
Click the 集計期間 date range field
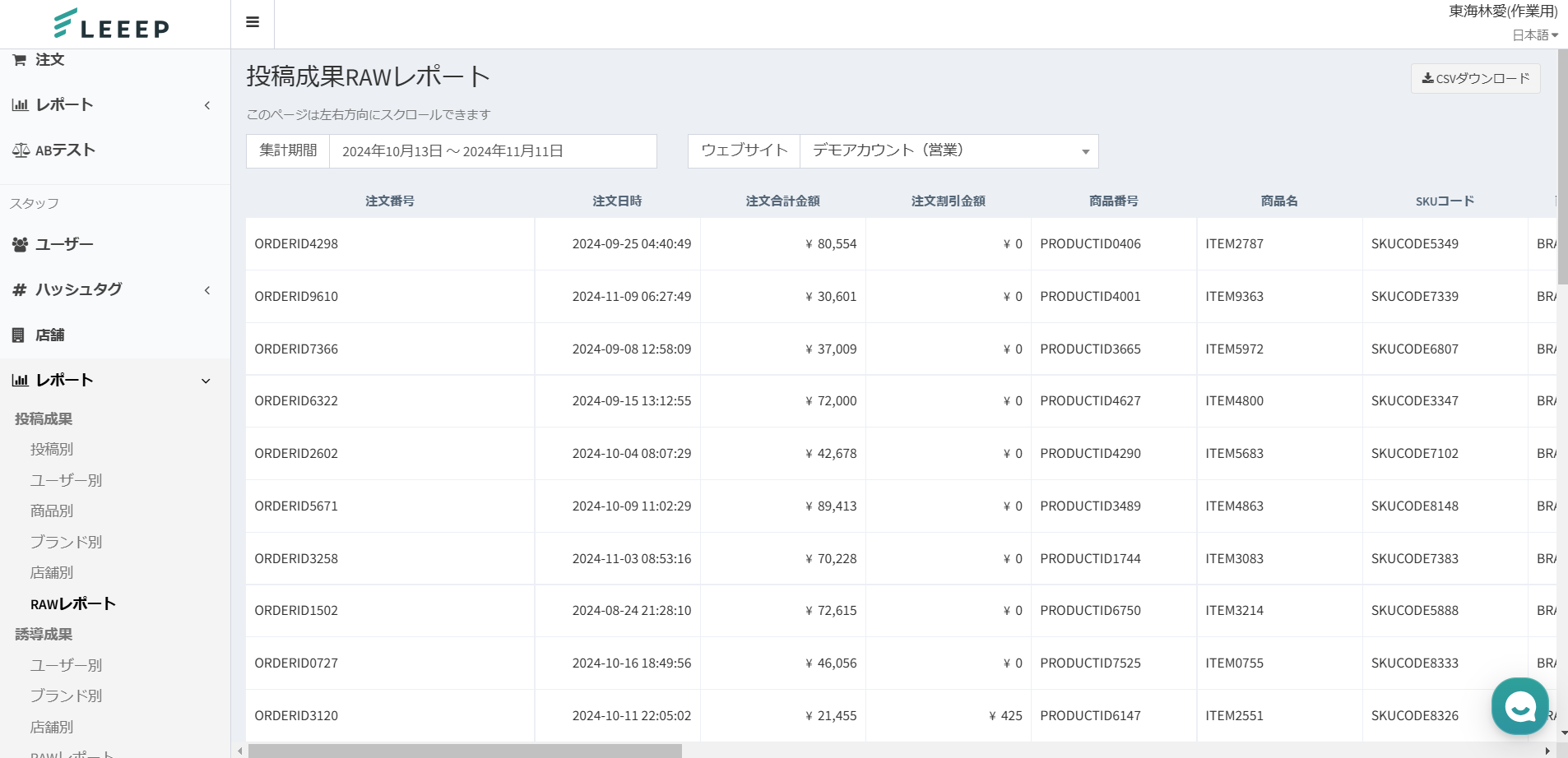pyautogui.click(x=492, y=151)
